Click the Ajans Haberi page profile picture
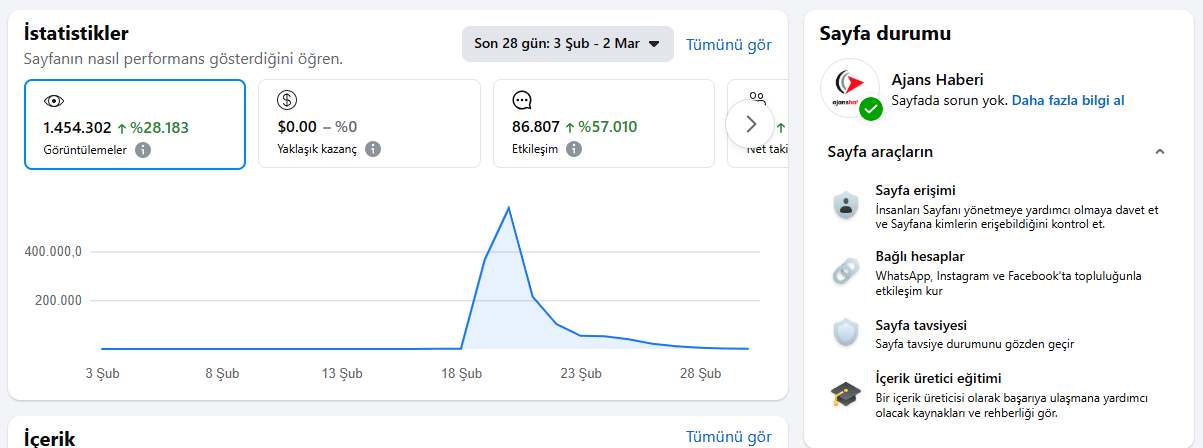Screen dimensions: 1203x448 pyautogui.click(x=849, y=89)
